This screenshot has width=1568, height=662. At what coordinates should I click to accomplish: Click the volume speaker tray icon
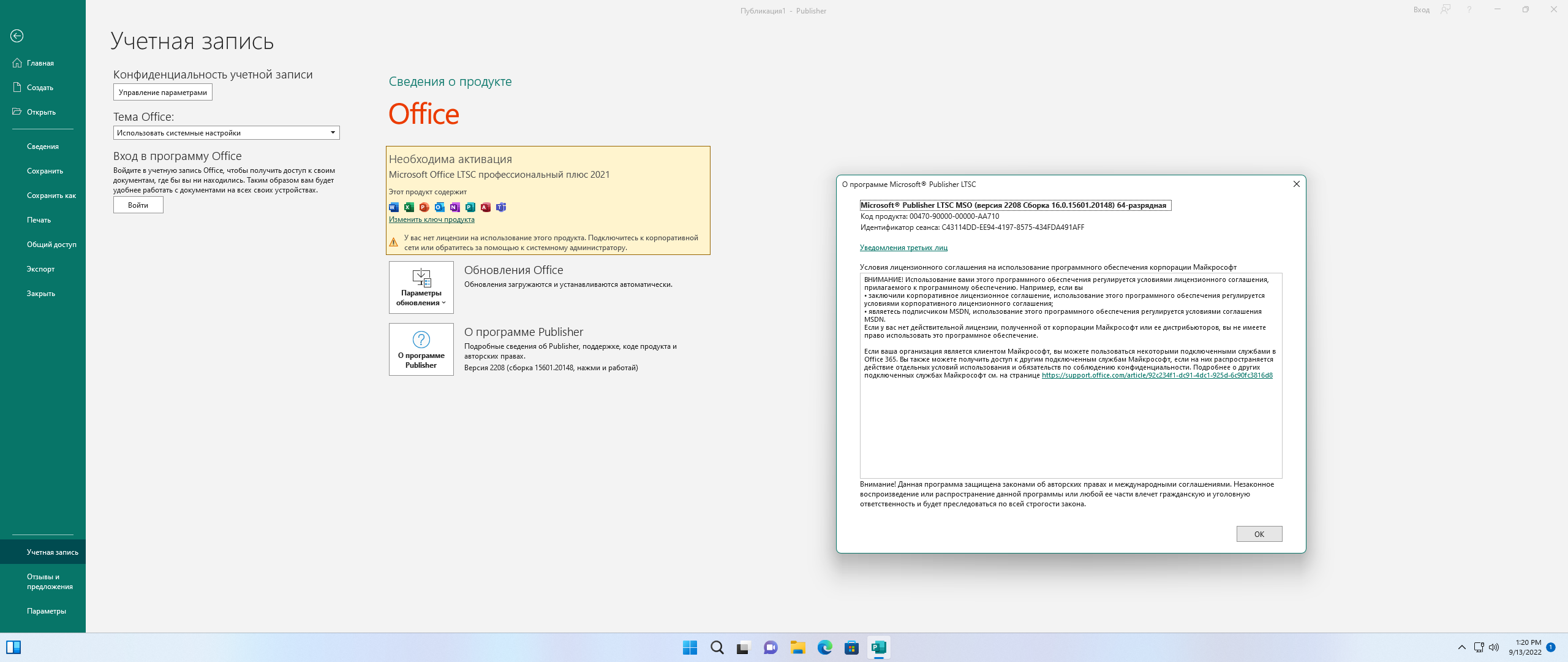[1494, 647]
